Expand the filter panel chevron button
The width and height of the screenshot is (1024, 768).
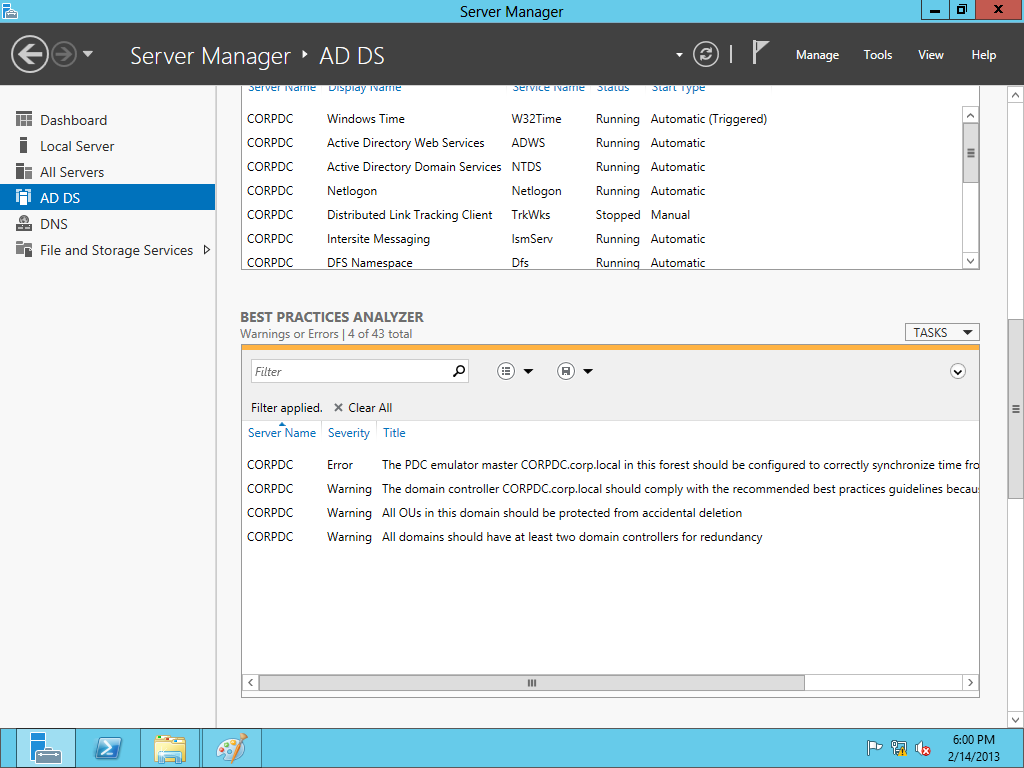pos(957,371)
